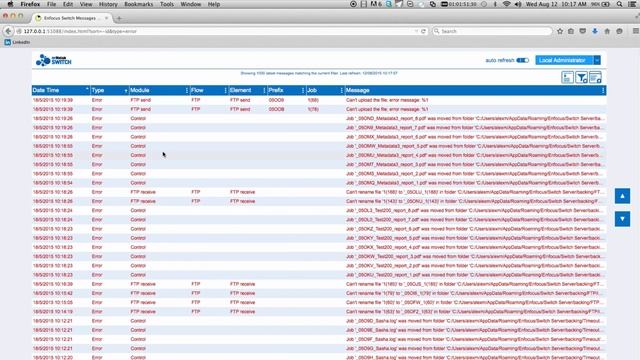Viewport: 640px width, 360px height.
Task: Click the Bluetooth icon in the menu bar
Action: point(495,4)
